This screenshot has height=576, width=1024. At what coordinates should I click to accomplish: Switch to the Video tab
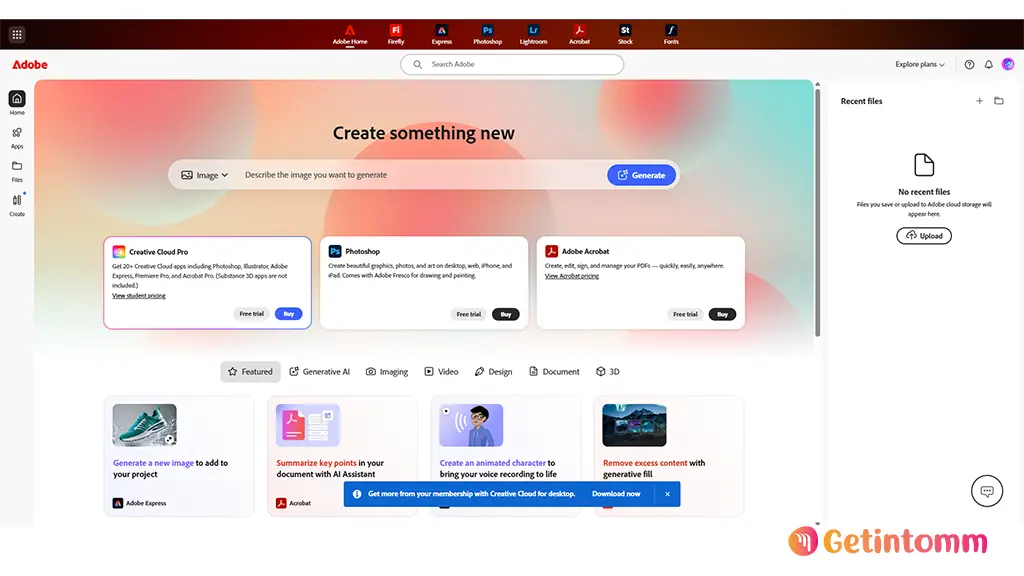(x=441, y=372)
